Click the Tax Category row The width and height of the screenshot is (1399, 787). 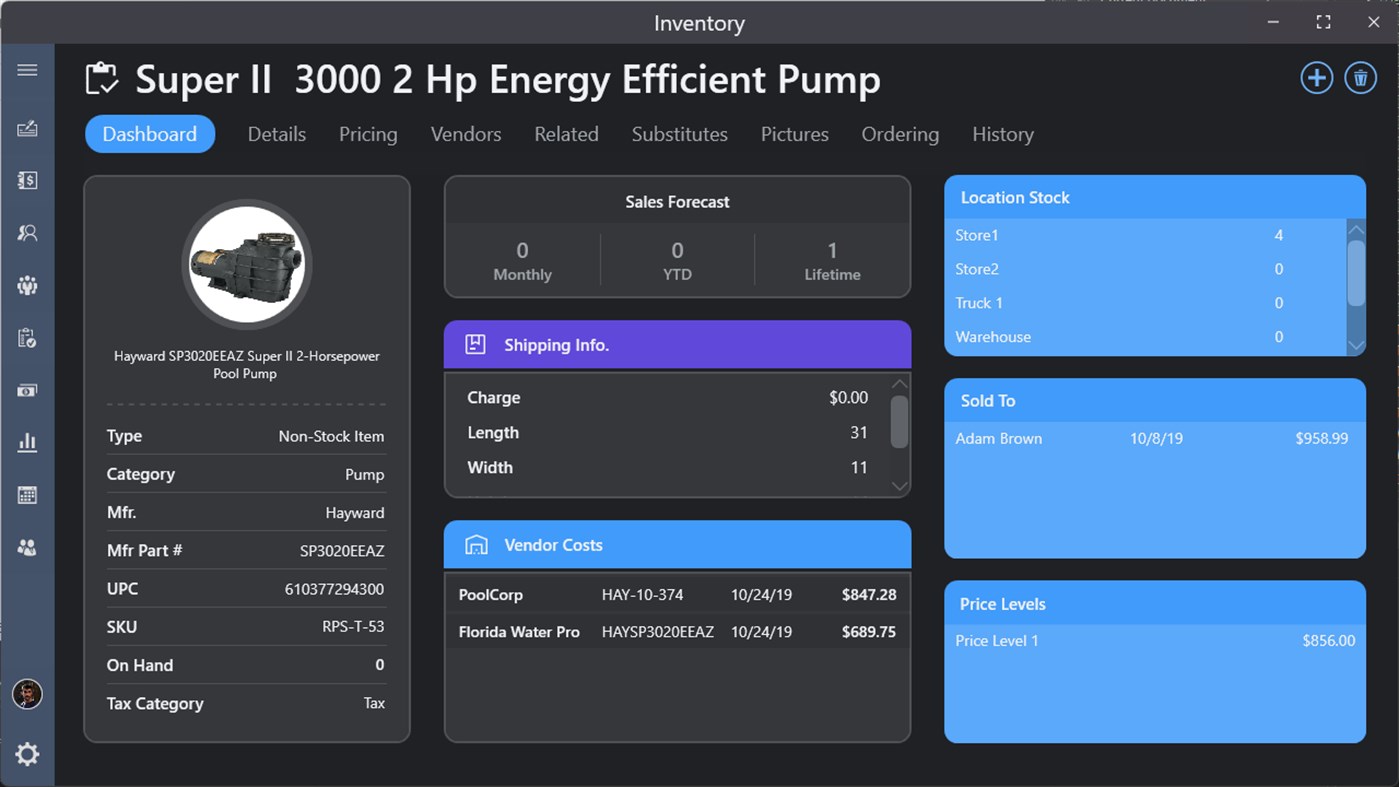(246, 703)
